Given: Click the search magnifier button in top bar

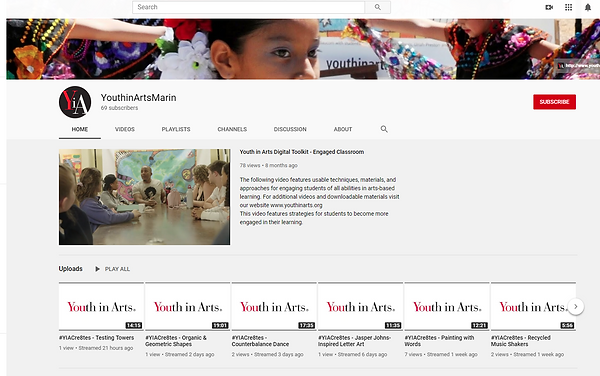Looking at the screenshot, I should tap(377, 7).
